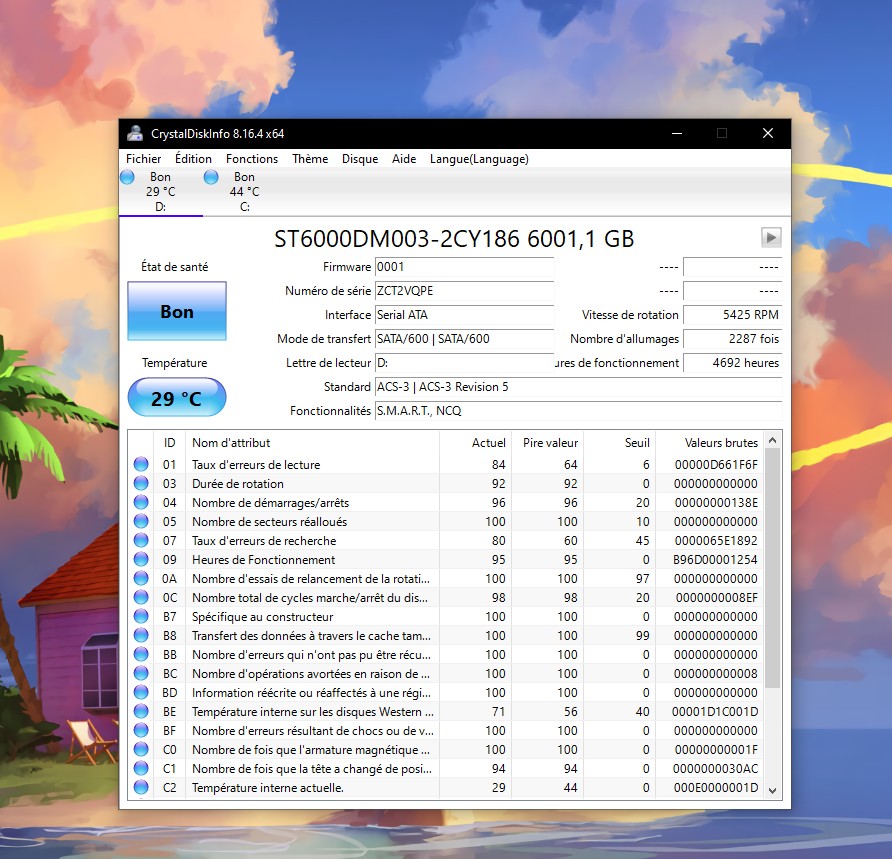Click the CrystalDiskInfo title bar icon
This screenshot has height=859, width=892.
[135, 134]
